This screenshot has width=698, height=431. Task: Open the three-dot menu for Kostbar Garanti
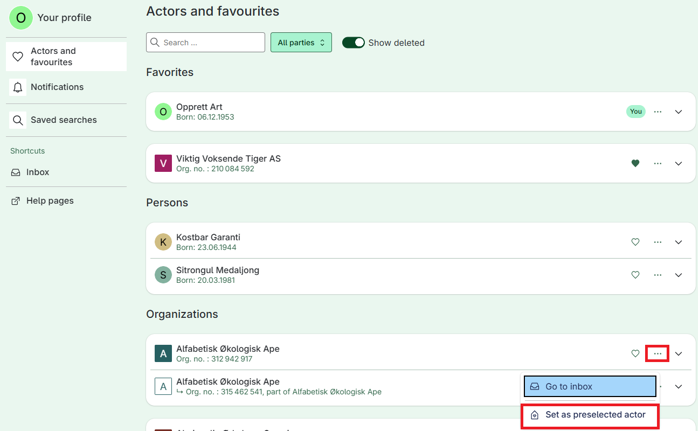pos(657,242)
